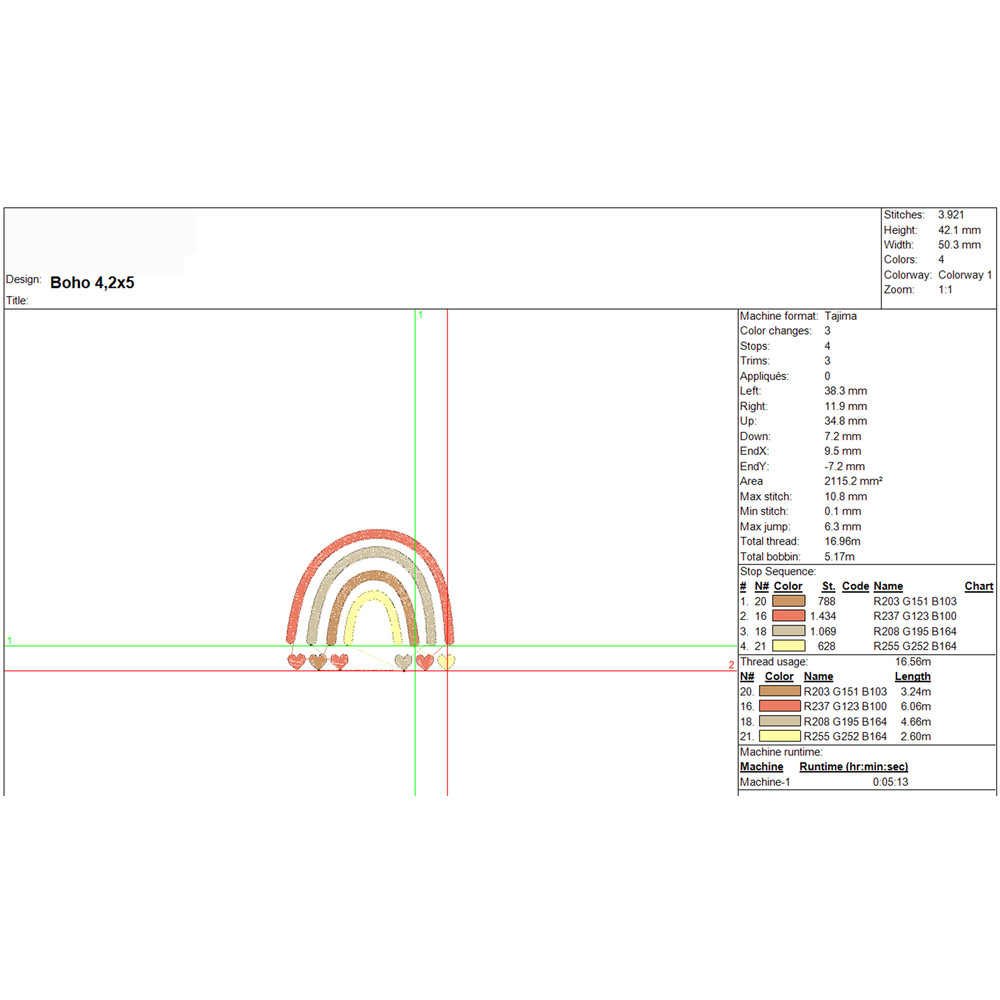Image resolution: width=1000 pixels, height=1000 pixels.
Task: Click the Tajima machine format value
Action: point(840,316)
